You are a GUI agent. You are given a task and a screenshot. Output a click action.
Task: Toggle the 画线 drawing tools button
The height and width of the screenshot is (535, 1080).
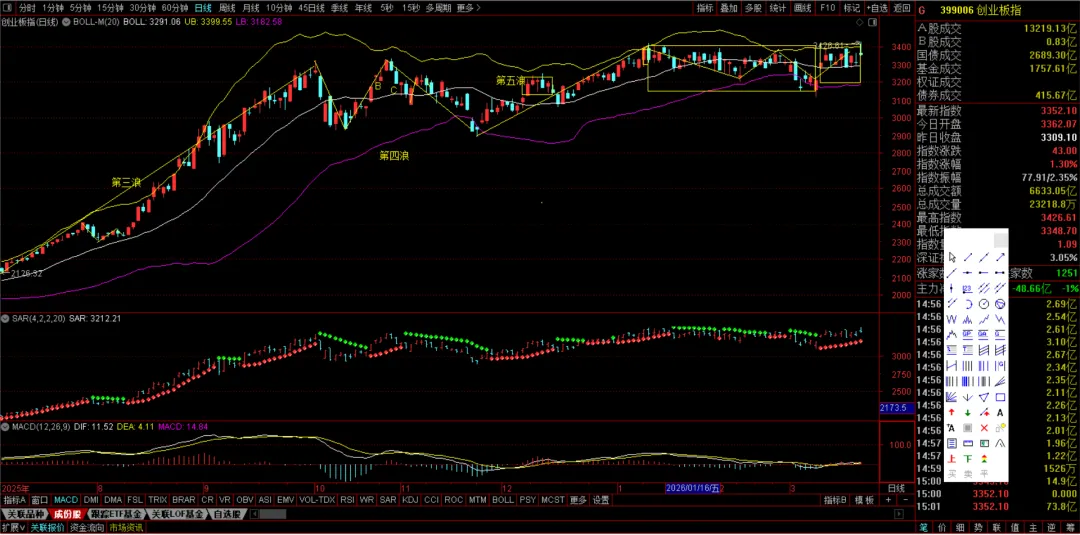[x=803, y=8]
